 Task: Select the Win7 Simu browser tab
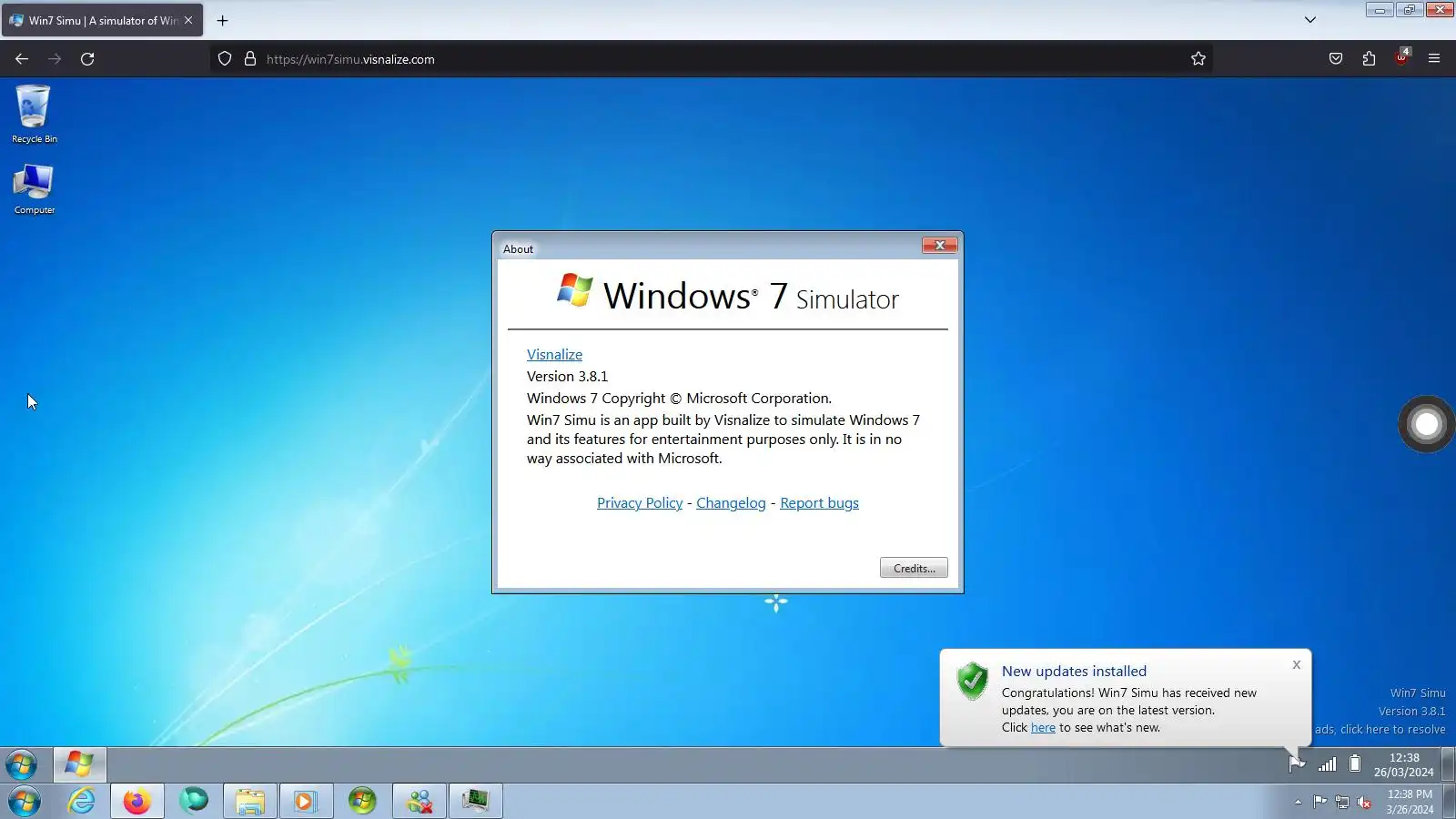point(102,20)
